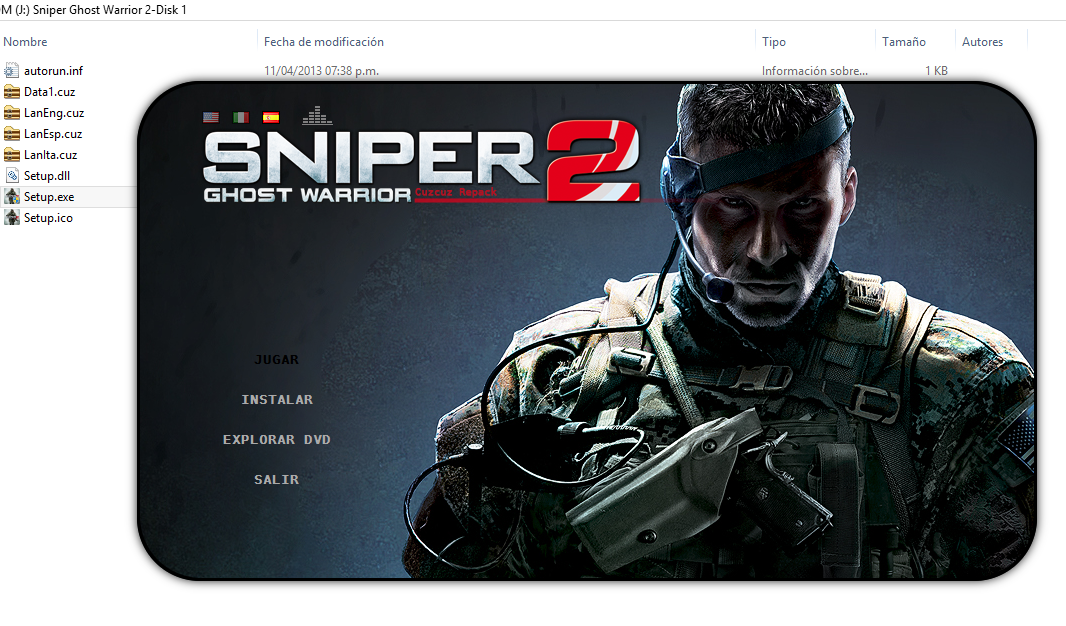Screen dimensions: 1066x626
Task: Click the Setup.exe application icon
Action: pos(12,197)
